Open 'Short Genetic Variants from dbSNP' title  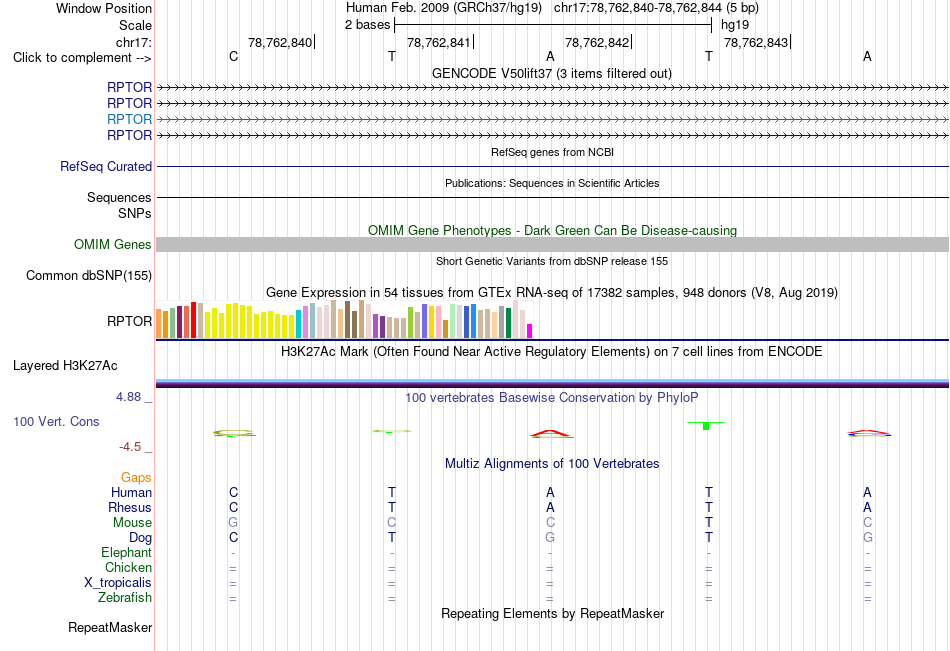click(x=552, y=262)
